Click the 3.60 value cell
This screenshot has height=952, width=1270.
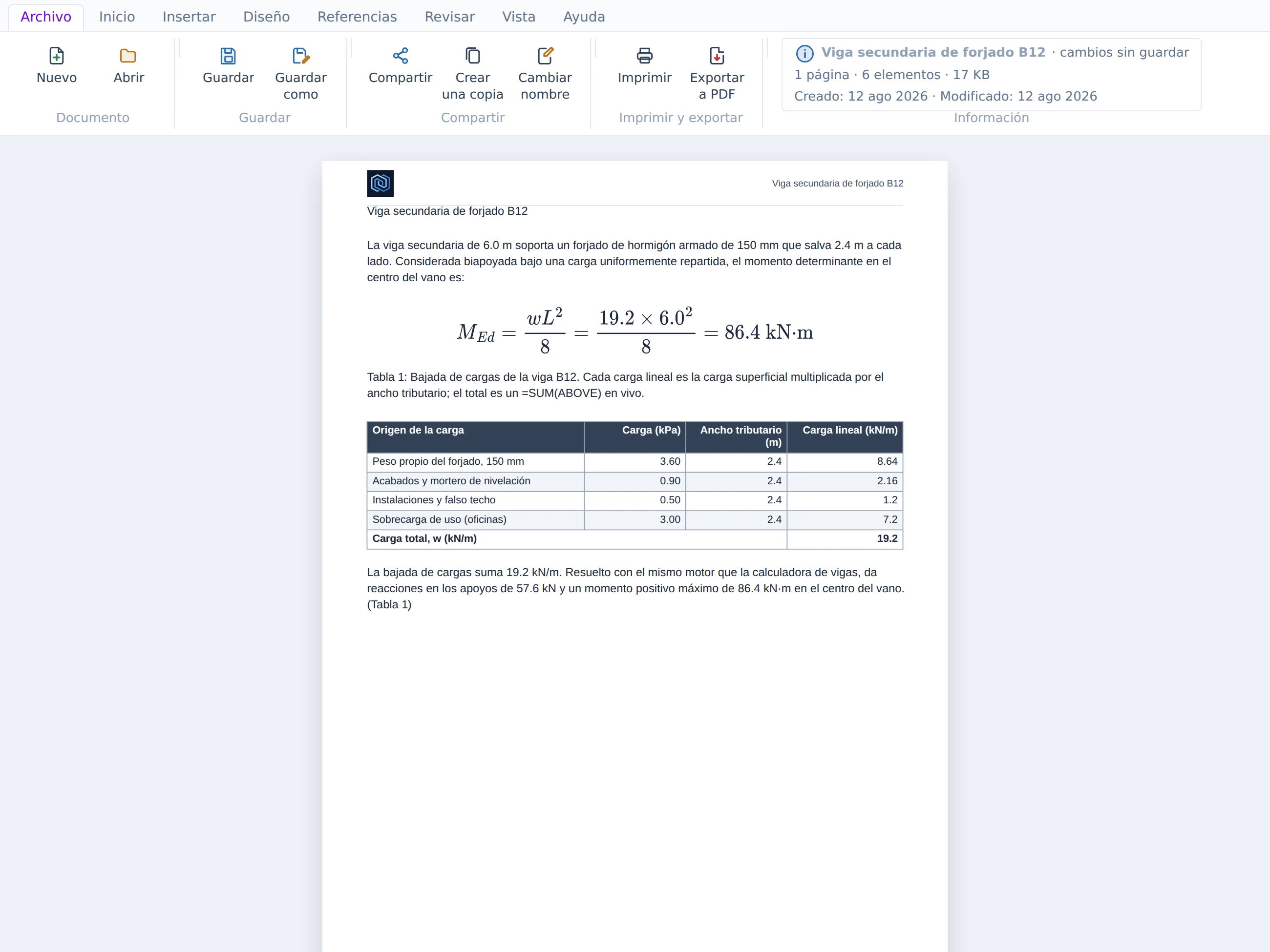[x=635, y=462]
